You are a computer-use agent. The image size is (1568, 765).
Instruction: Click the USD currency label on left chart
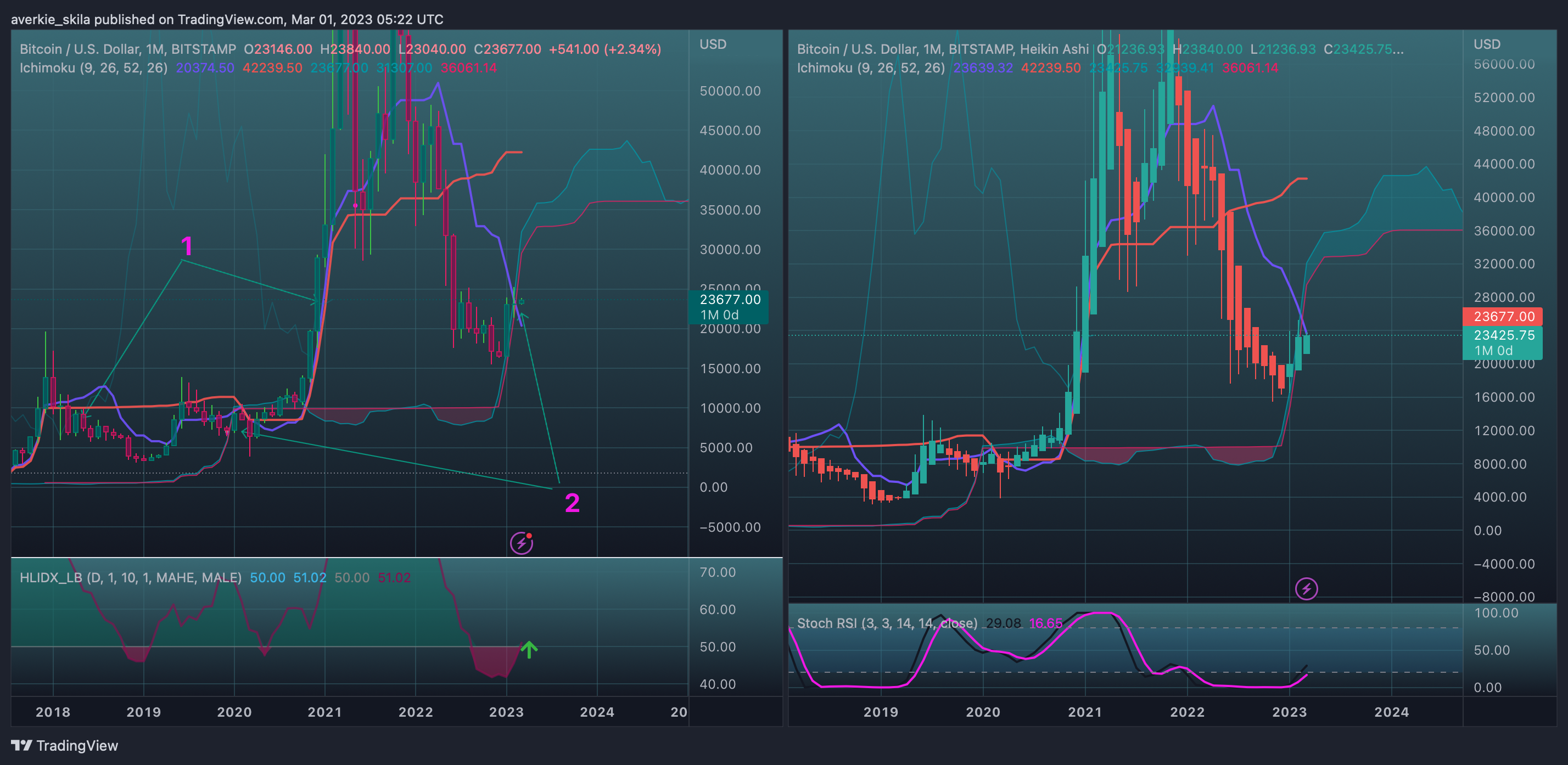(x=713, y=44)
